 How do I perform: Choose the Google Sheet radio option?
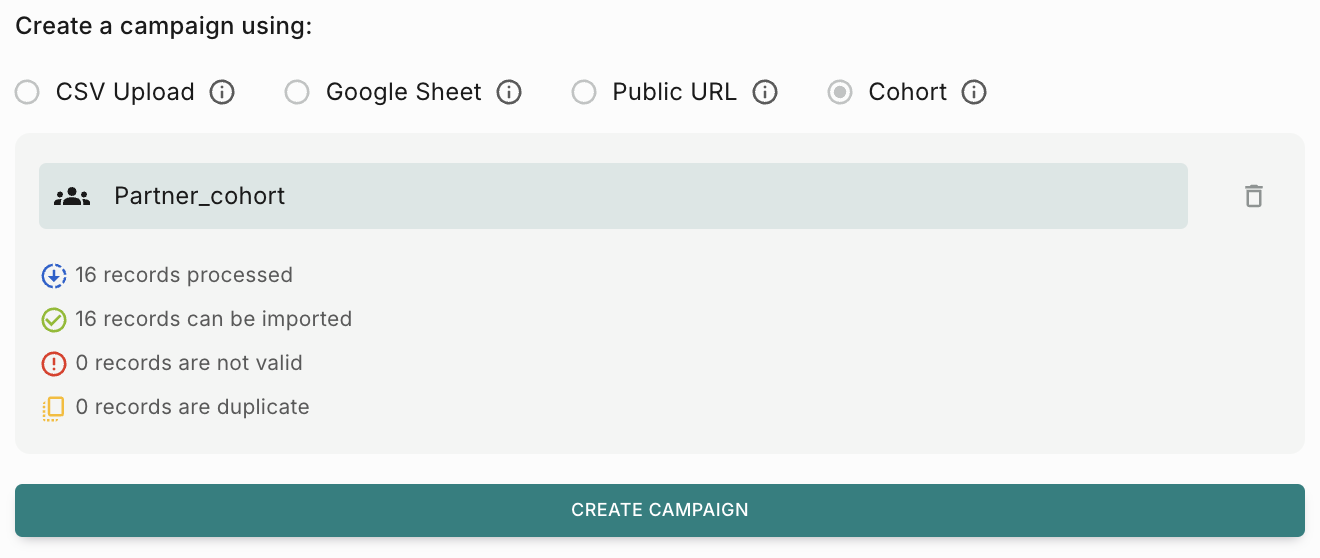[x=297, y=93]
